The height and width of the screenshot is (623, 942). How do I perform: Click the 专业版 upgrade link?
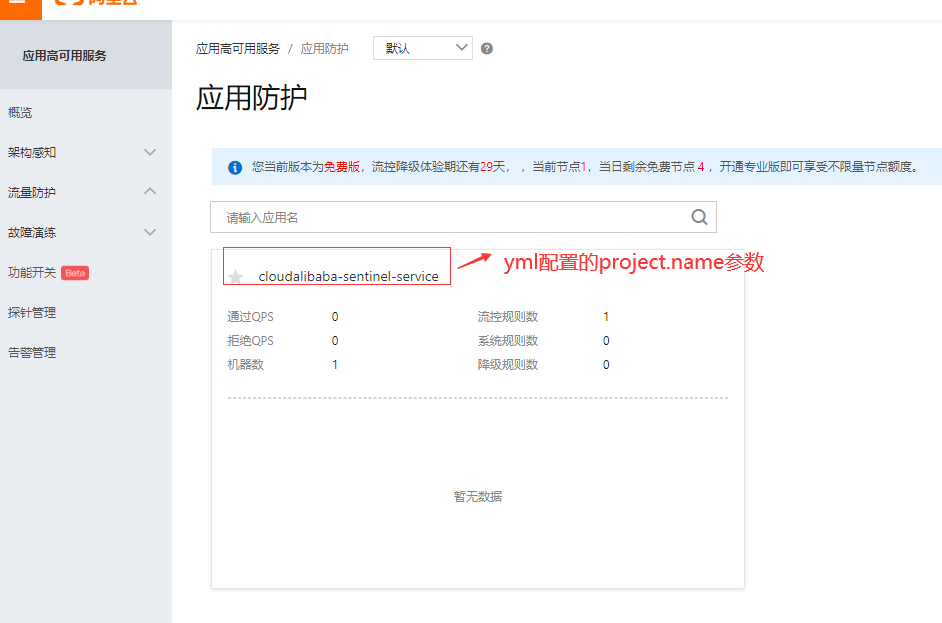pyautogui.click(x=762, y=167)
